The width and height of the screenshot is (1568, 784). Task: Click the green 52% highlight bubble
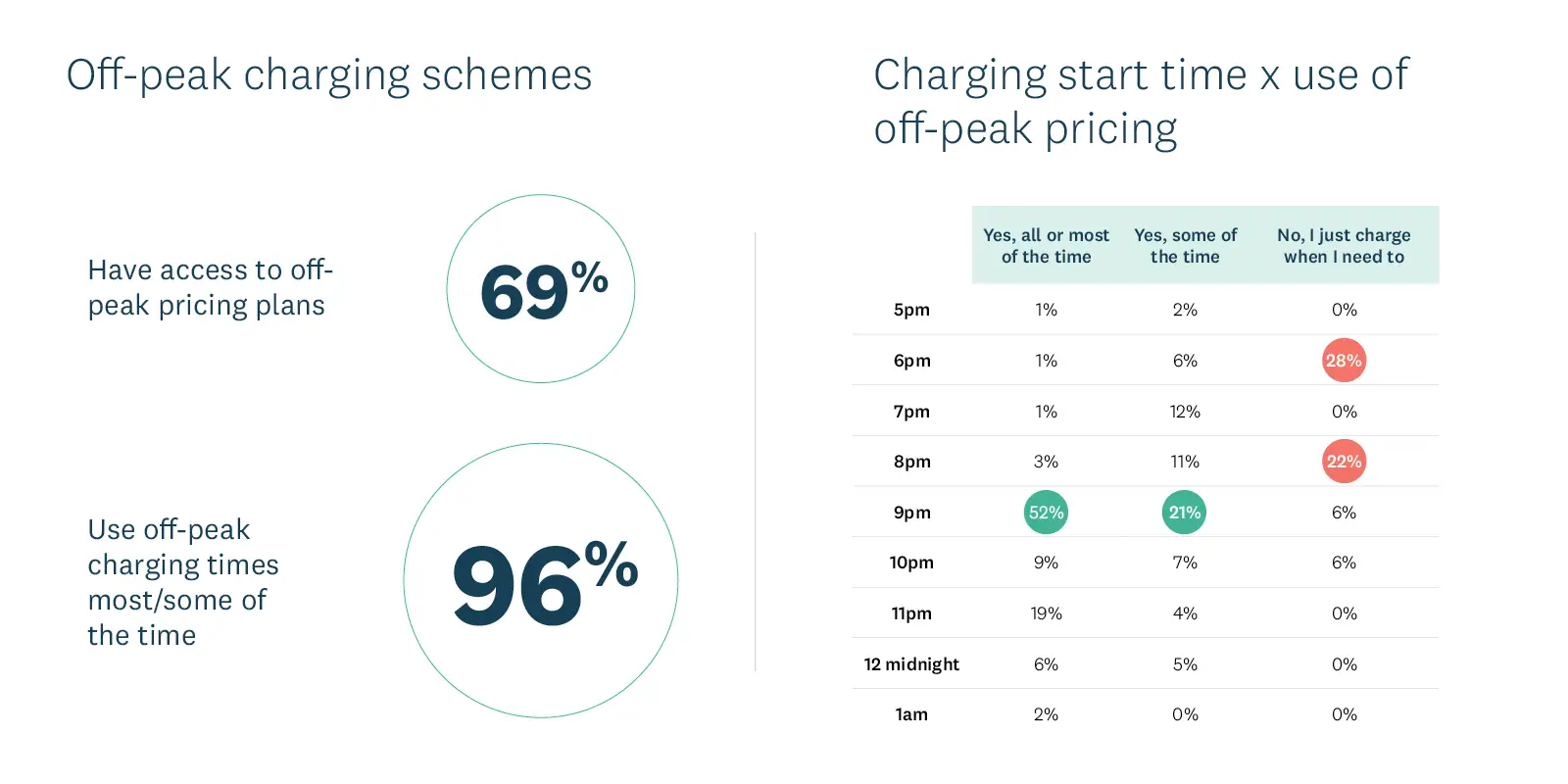click(x=1046, y=513)
